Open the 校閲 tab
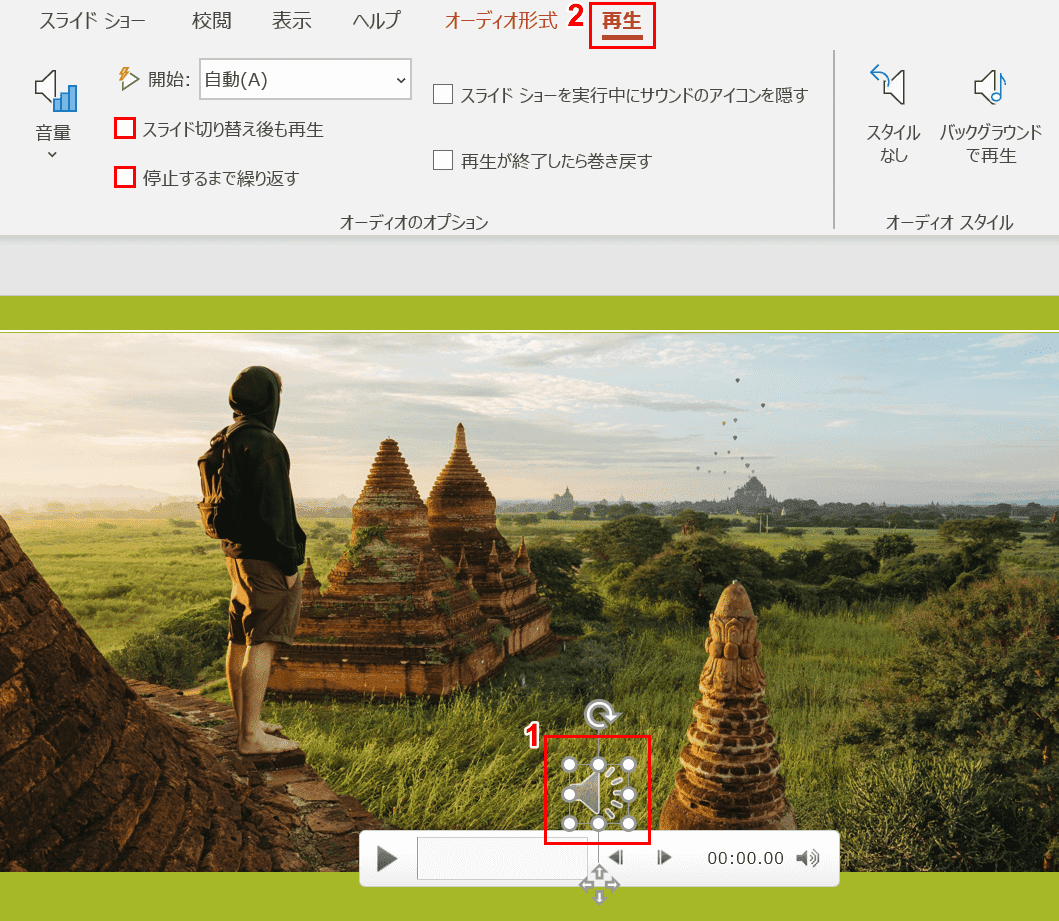Image resolution: width=1059 pixels, height=921 pixels. [x=211, y=21]
